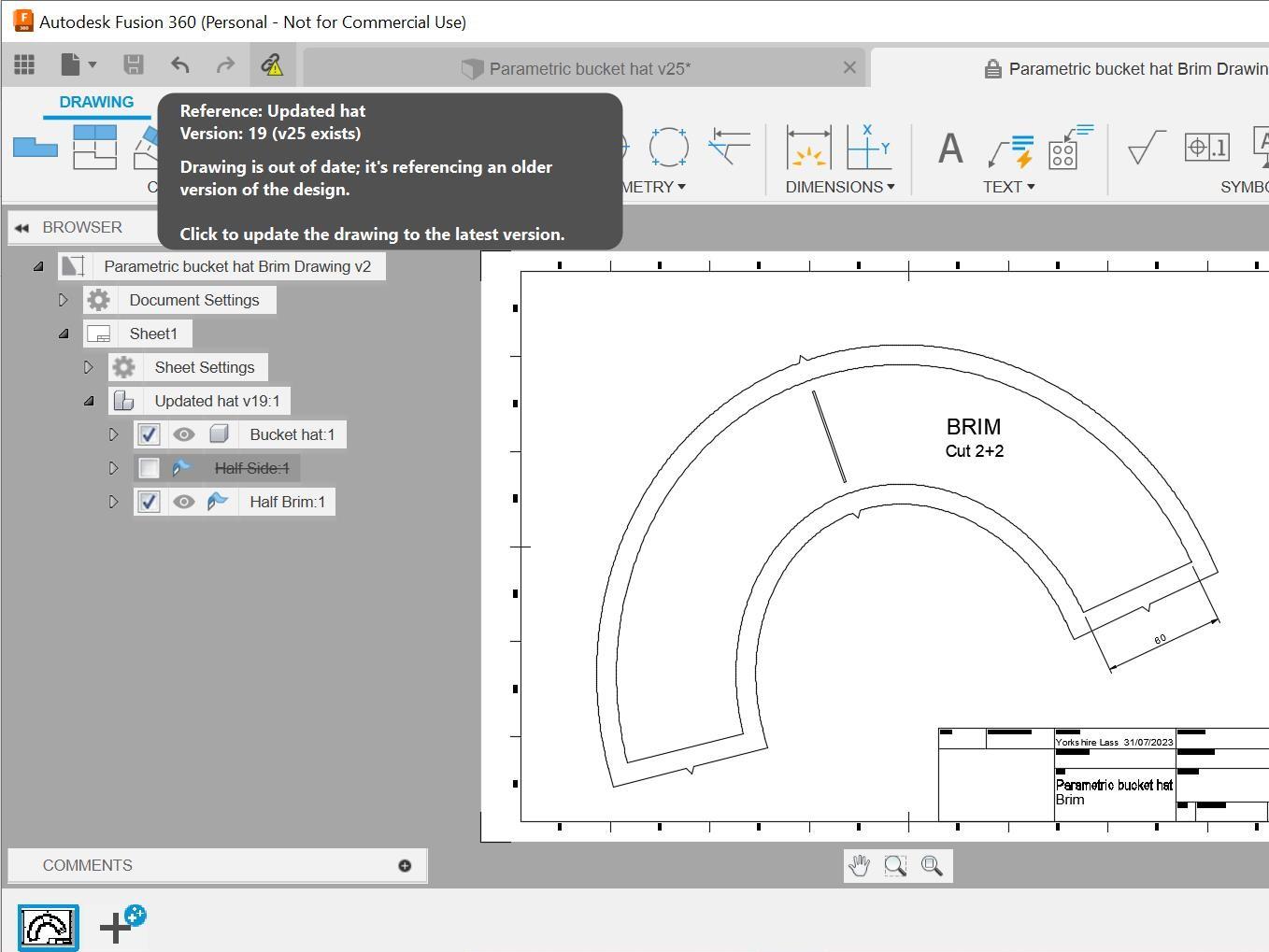Image resolution: width=1269 pixels, height=952 pixels.
Task: Open the reference warning link icon
Action: click(272, 64)
